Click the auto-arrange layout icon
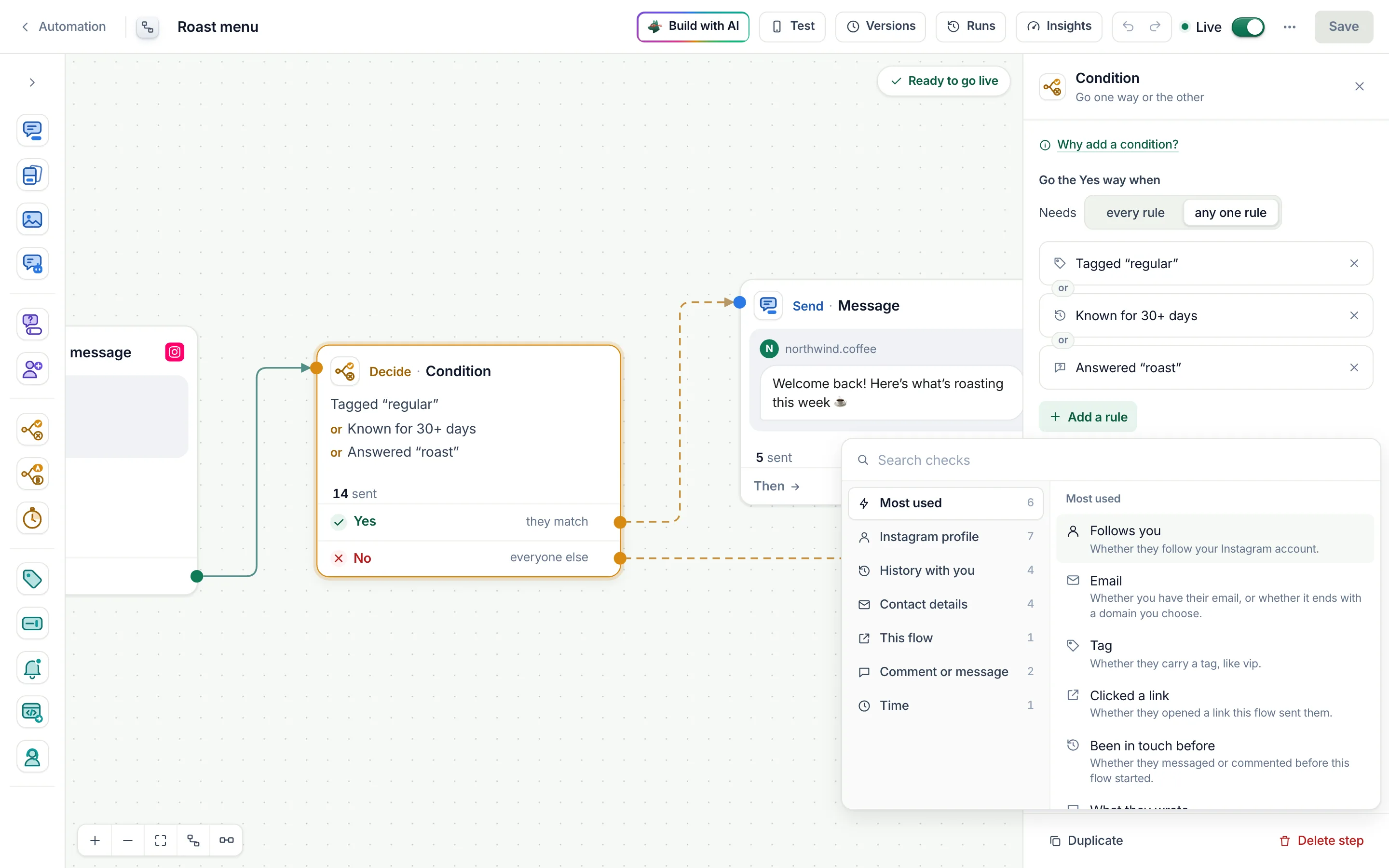 pyautogui.click(x=193, y=841)
